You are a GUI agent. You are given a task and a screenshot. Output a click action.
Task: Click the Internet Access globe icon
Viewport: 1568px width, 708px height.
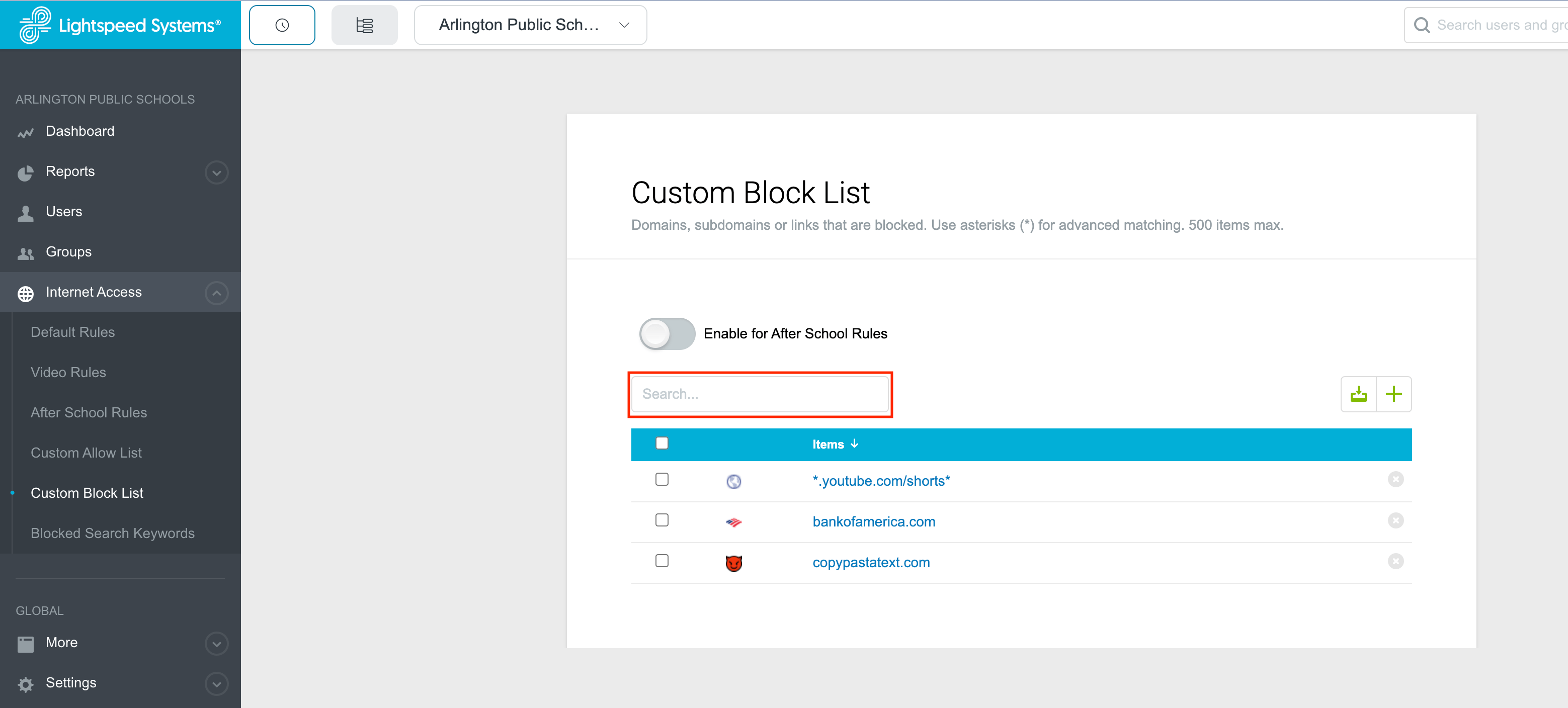(x=26, y=293)
